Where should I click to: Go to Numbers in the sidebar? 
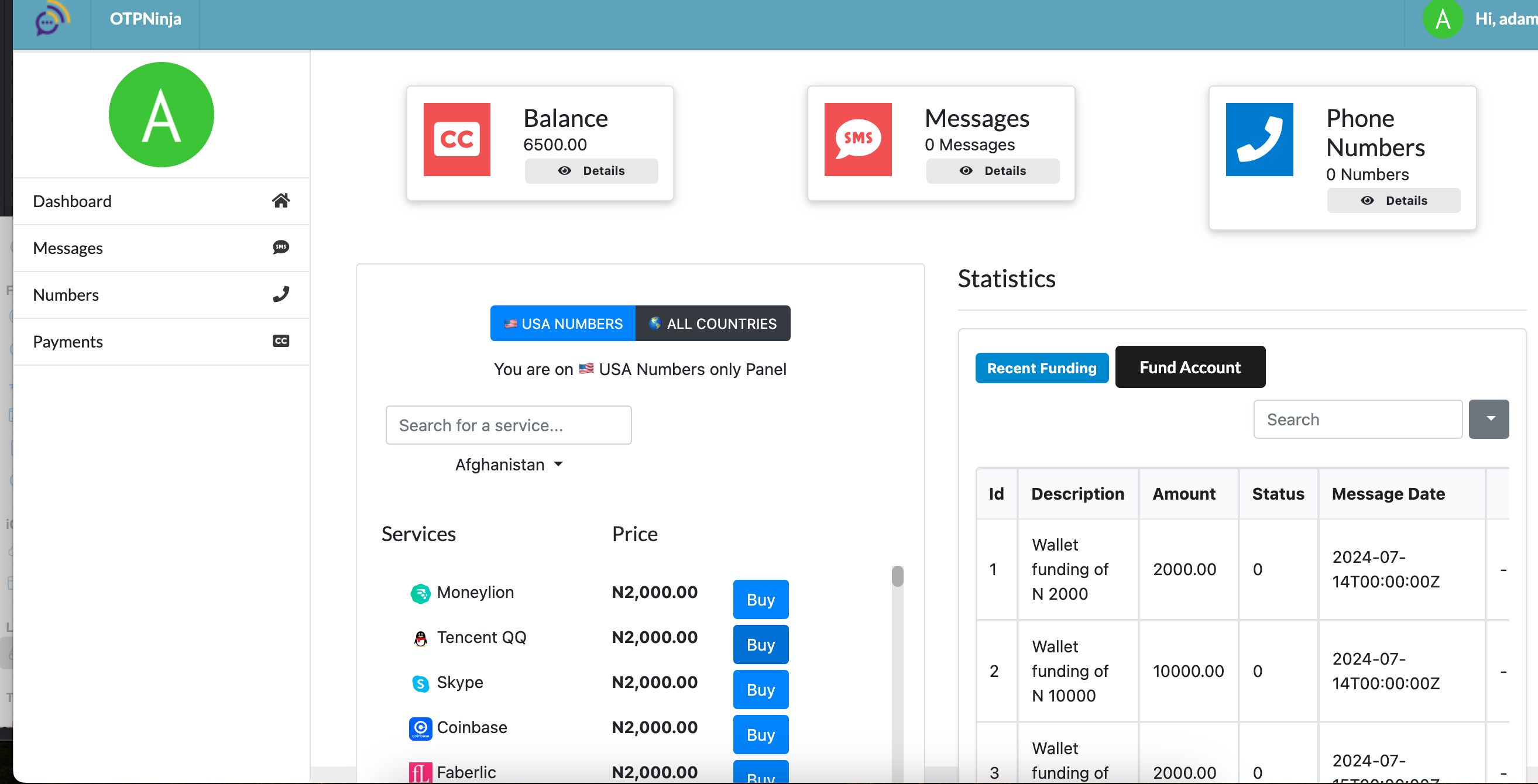161,294
